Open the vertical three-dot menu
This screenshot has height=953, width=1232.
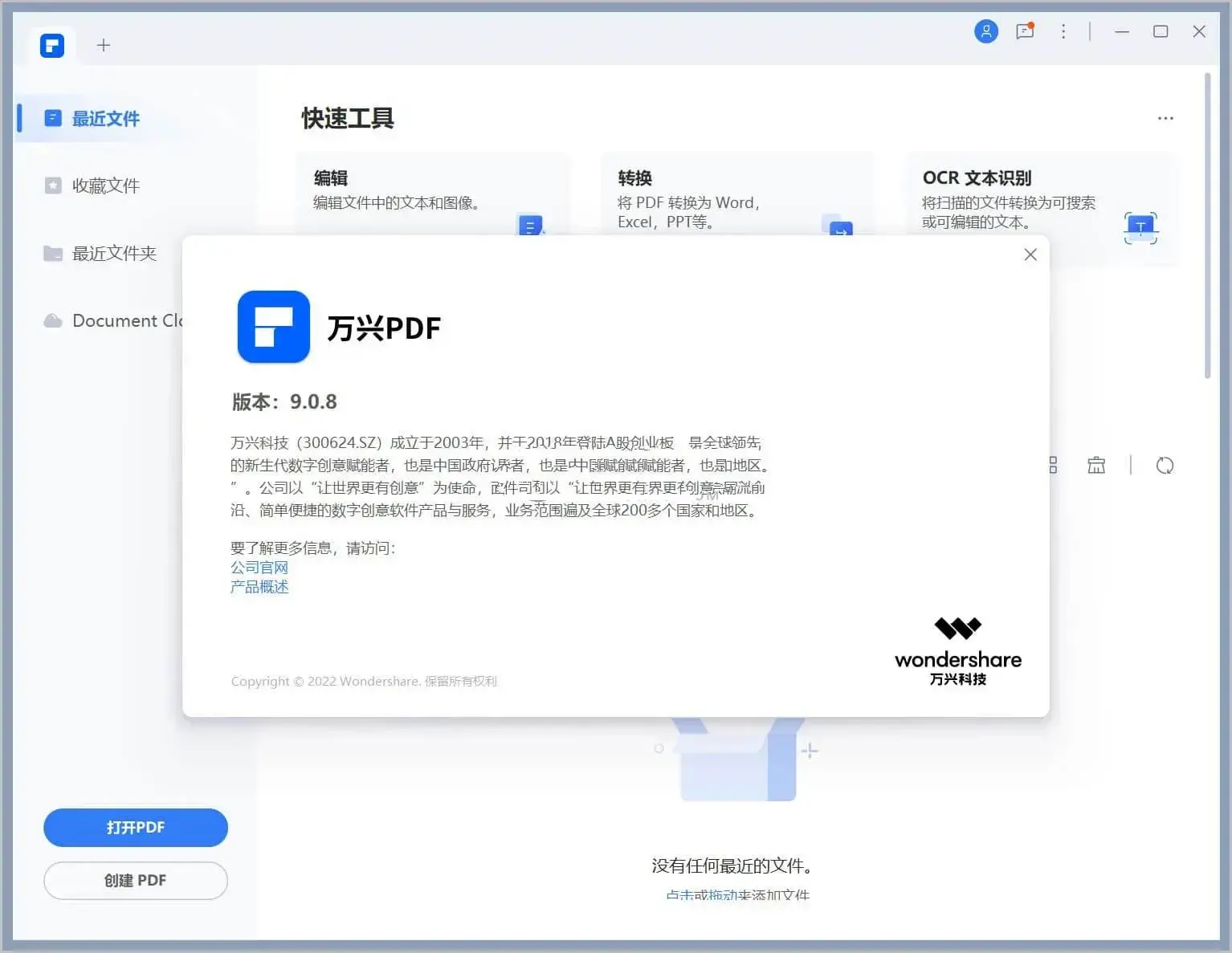(1063, 31)
